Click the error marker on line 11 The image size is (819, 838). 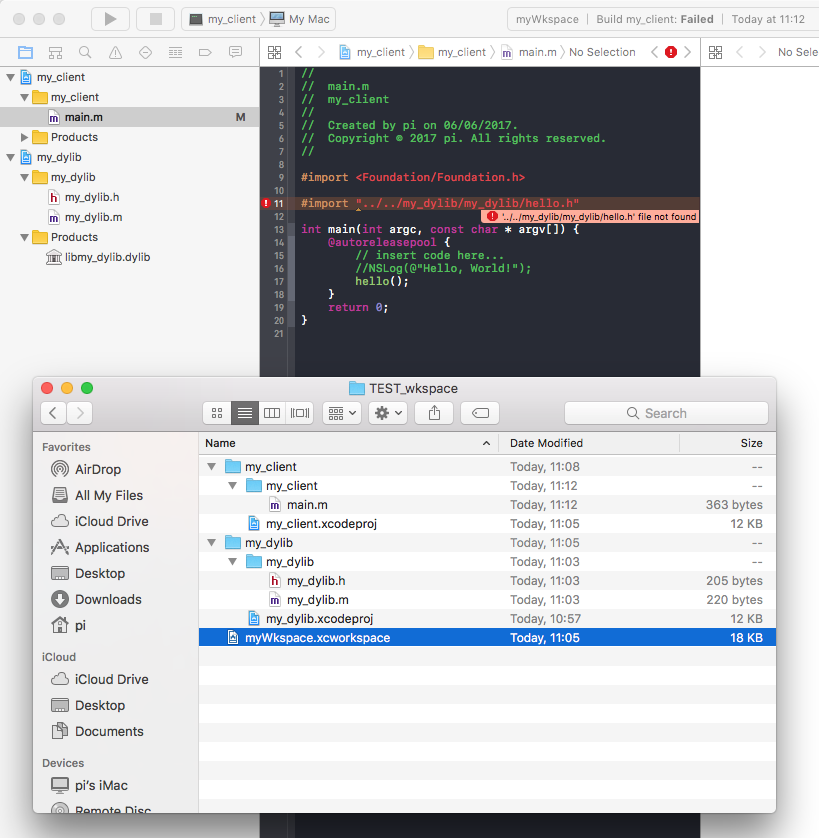pyautogui.click(x=266, y=203)
